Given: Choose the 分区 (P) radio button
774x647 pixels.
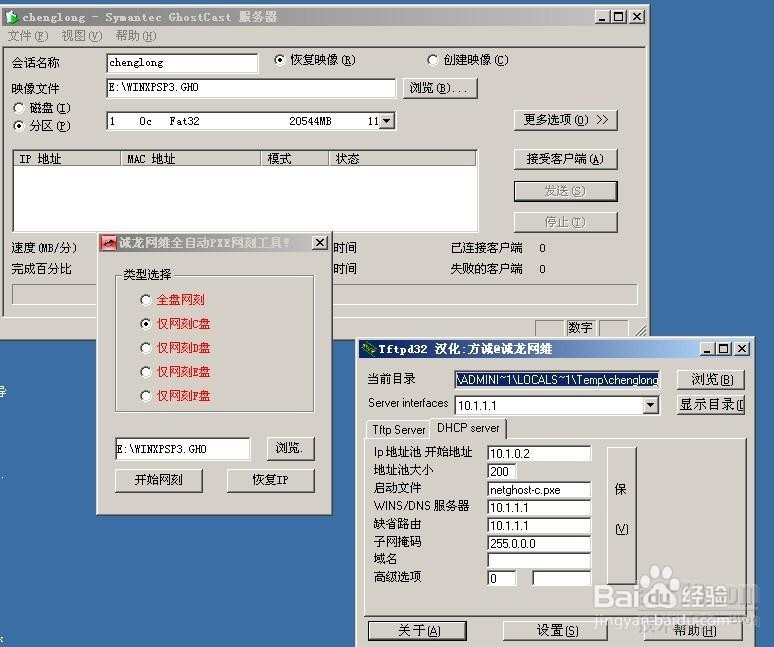Looking at the screenshot, I should coord(42,126).
